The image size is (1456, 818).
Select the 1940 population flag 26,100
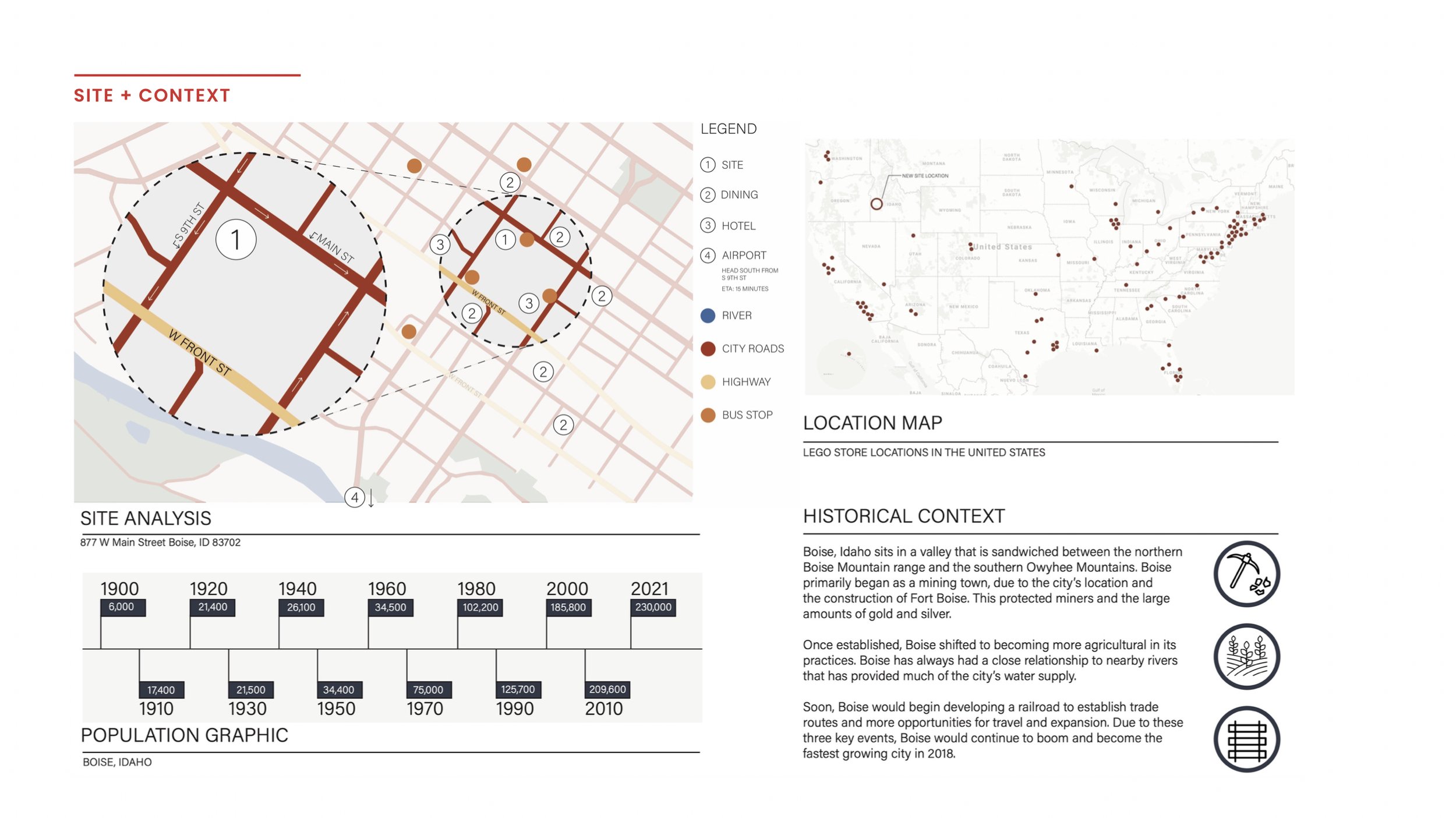(x=301, y=607)
